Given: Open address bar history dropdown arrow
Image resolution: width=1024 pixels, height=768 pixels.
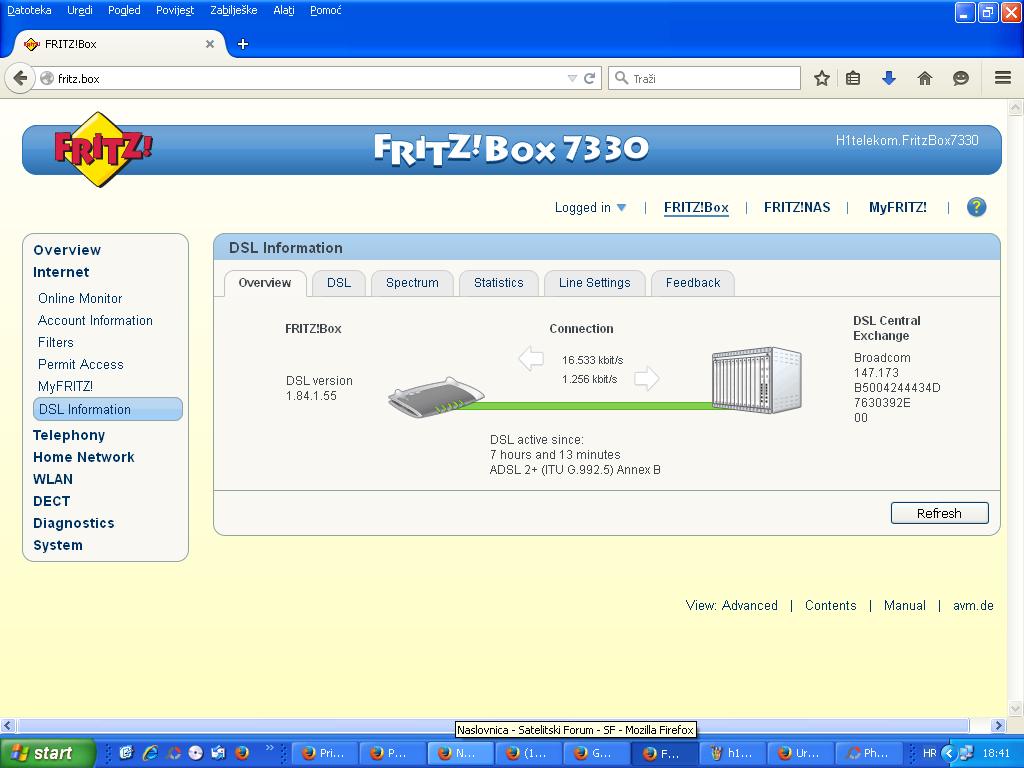Looking at the screenshot, I should [572, 78].
